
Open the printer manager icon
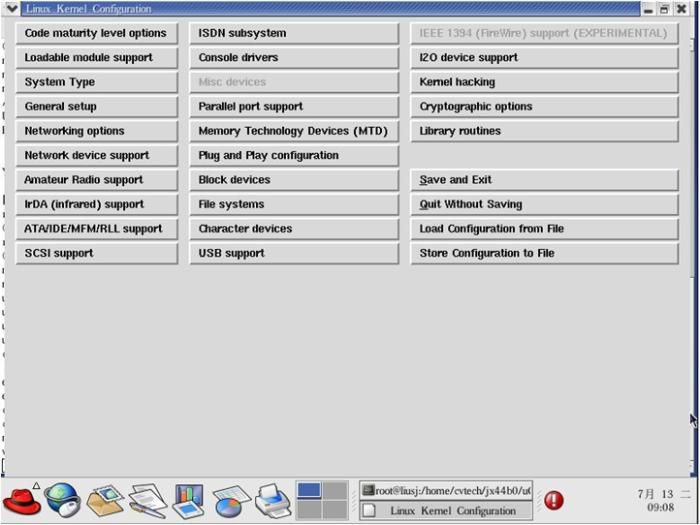point(272,498)
